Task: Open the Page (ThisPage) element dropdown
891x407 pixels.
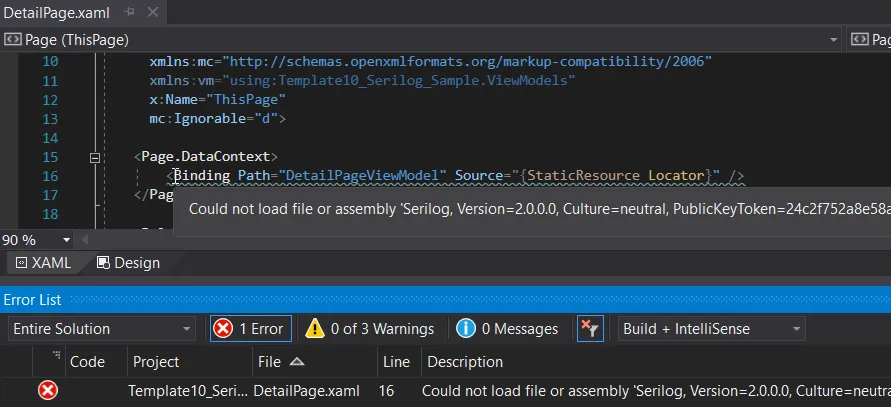Action: 834,40
